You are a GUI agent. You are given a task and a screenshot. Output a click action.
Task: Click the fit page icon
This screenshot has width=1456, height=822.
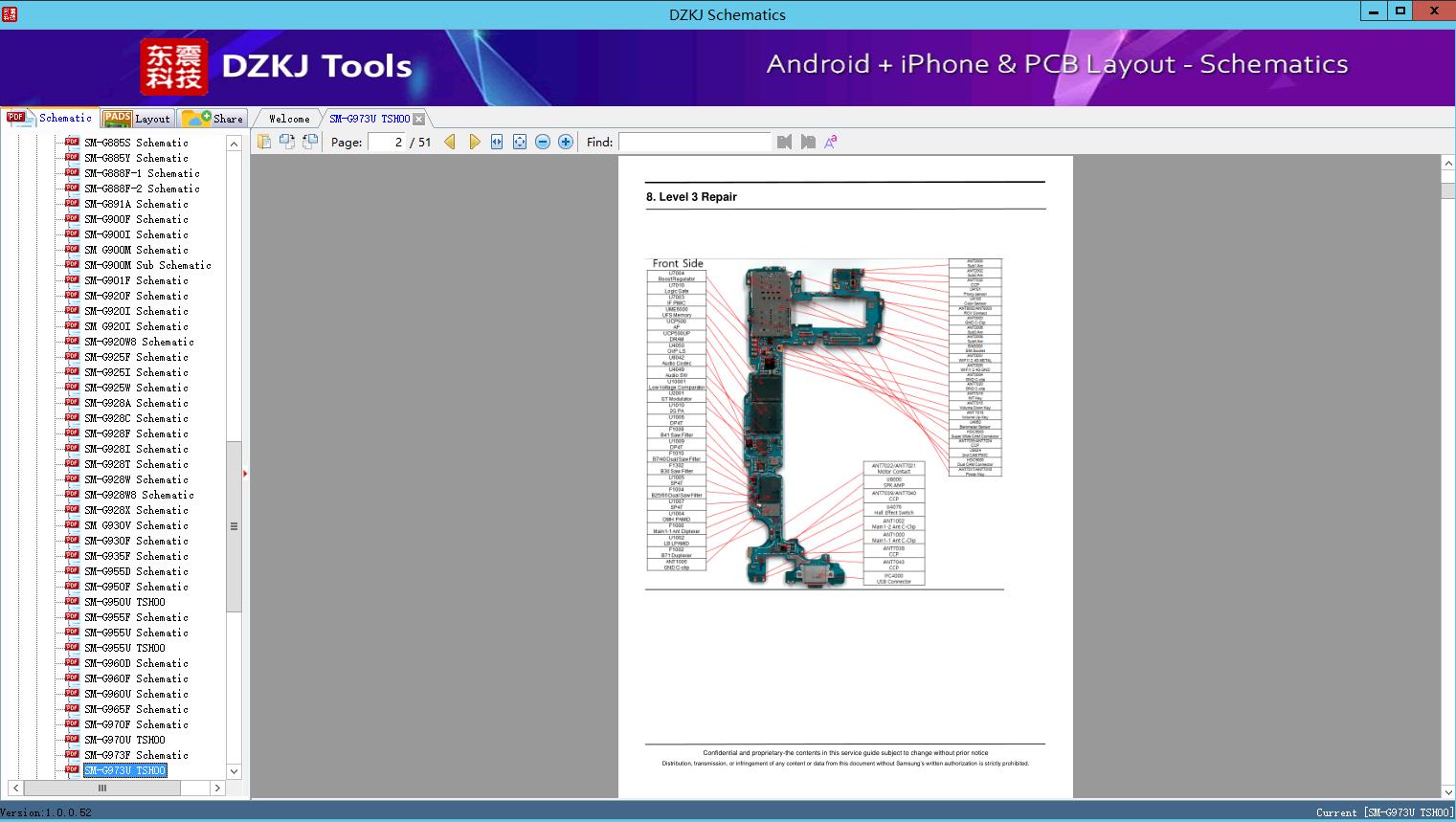click(x=520, y=142)
